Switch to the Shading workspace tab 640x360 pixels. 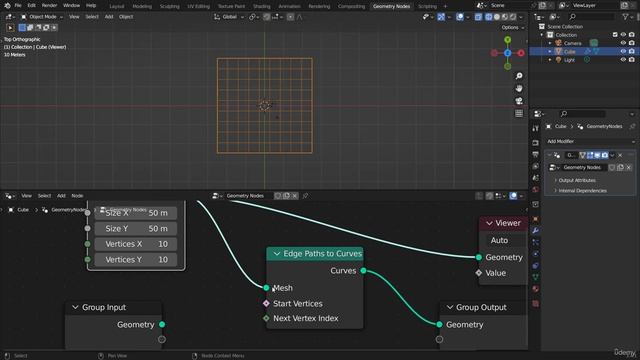tap(262, 6)
